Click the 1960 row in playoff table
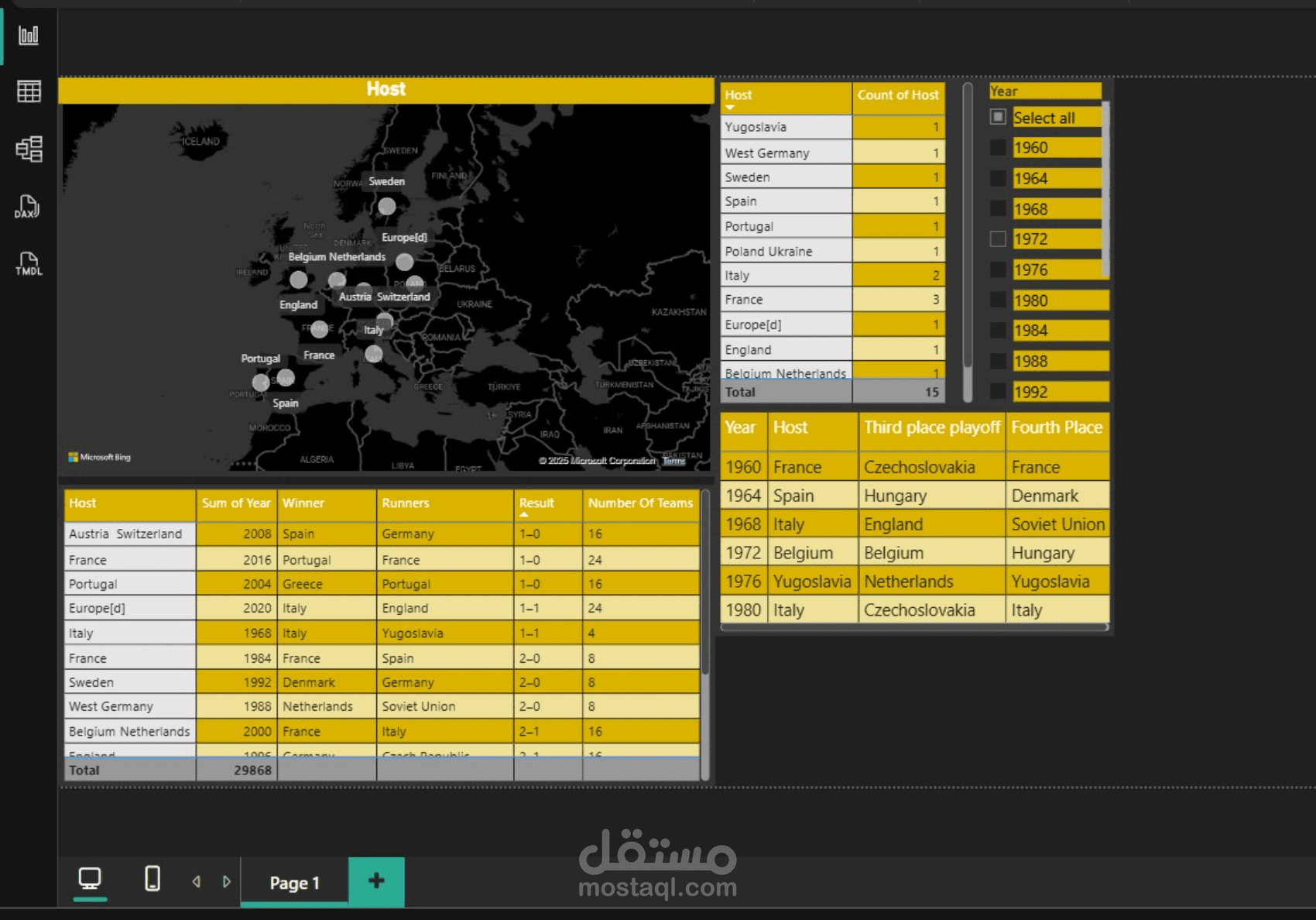This screenshot has height=920, width=1316. click(x=914, y=467)
